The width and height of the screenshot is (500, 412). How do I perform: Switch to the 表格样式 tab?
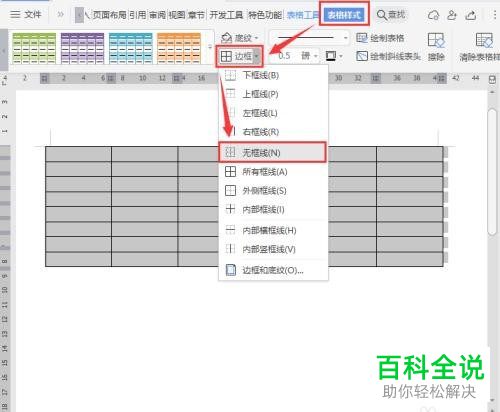(344, 15)
